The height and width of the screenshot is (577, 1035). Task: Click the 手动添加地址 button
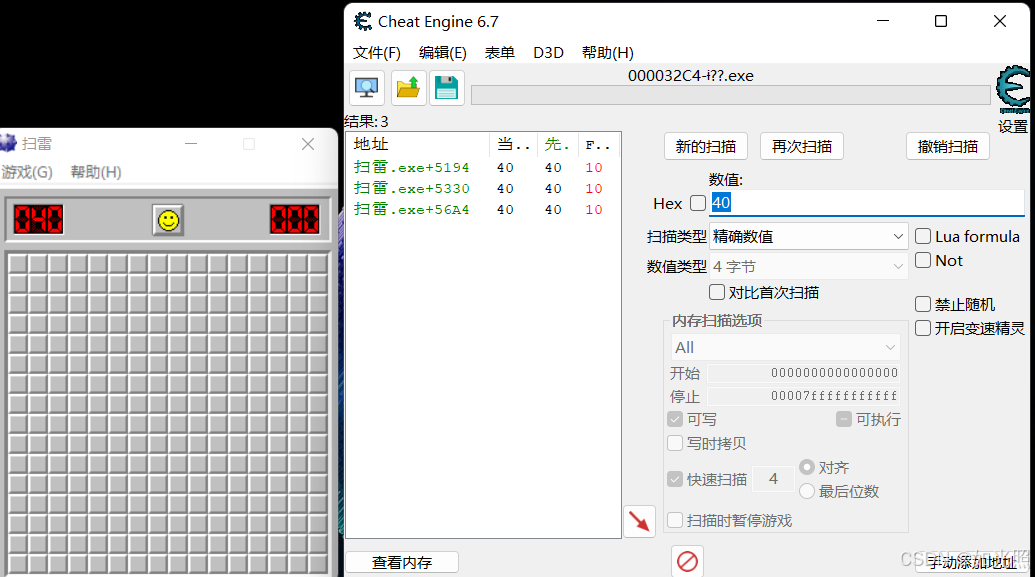(972, 562)
